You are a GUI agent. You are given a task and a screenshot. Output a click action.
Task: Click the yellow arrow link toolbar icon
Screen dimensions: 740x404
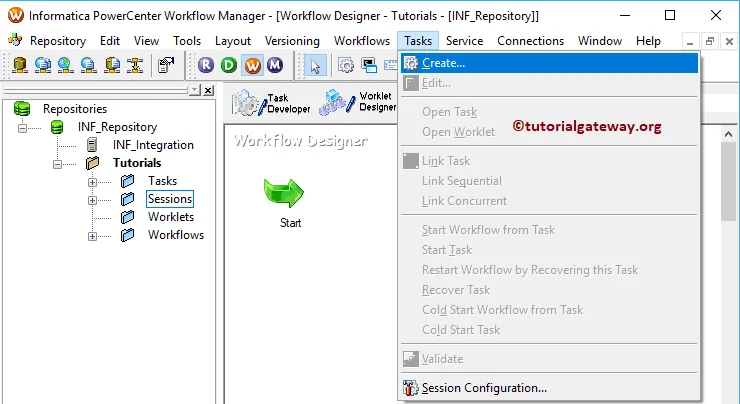click(x=135, y=65)
